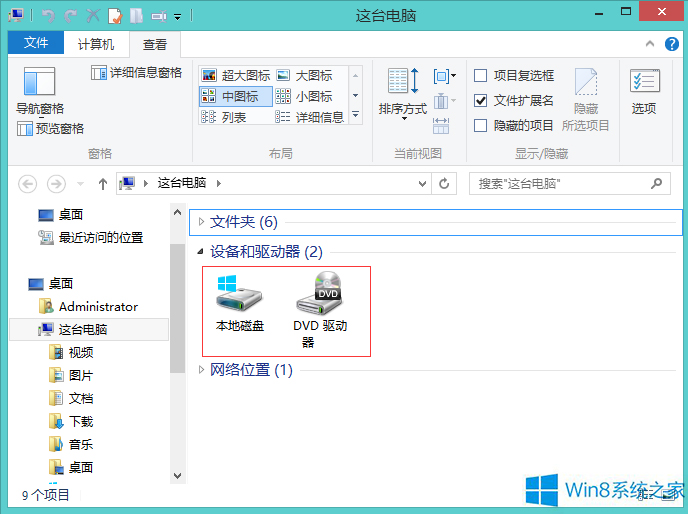Switch to the View (查看) tab
The width and height of the screenshot is (688, 514).
point(155,44)
